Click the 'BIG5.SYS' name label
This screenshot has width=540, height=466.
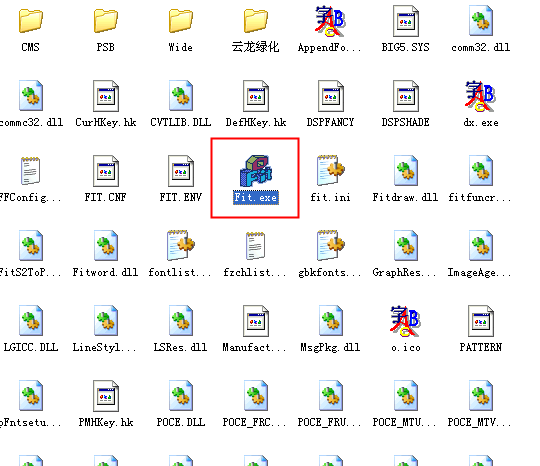click(x=406, y=47)
